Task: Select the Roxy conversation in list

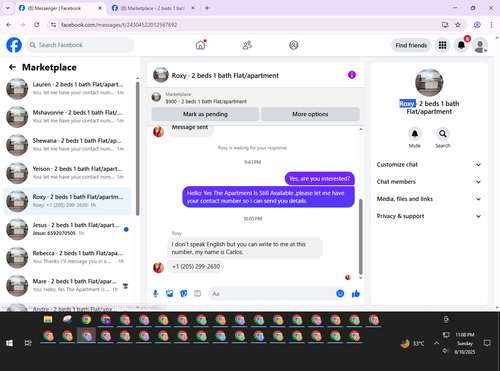Action: pyautogui.click(x=67, y=201)
